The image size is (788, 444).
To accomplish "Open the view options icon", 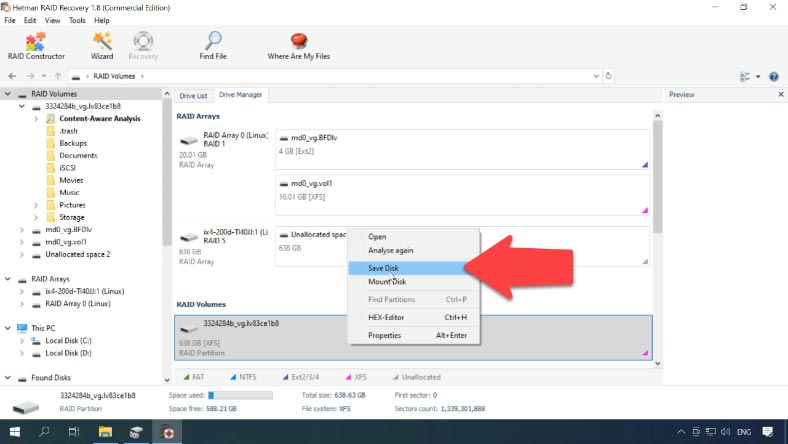I will tap(745, 76).
